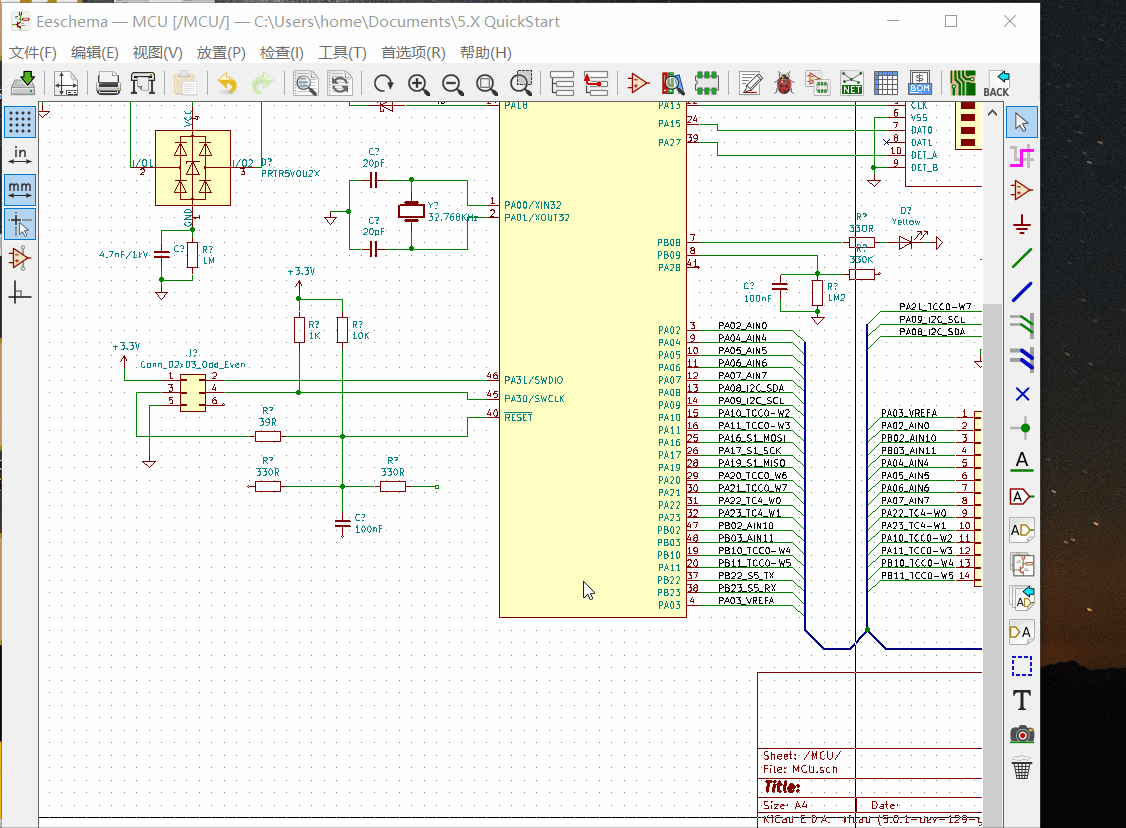Activate zoom to selection tool

click(521, 83)
